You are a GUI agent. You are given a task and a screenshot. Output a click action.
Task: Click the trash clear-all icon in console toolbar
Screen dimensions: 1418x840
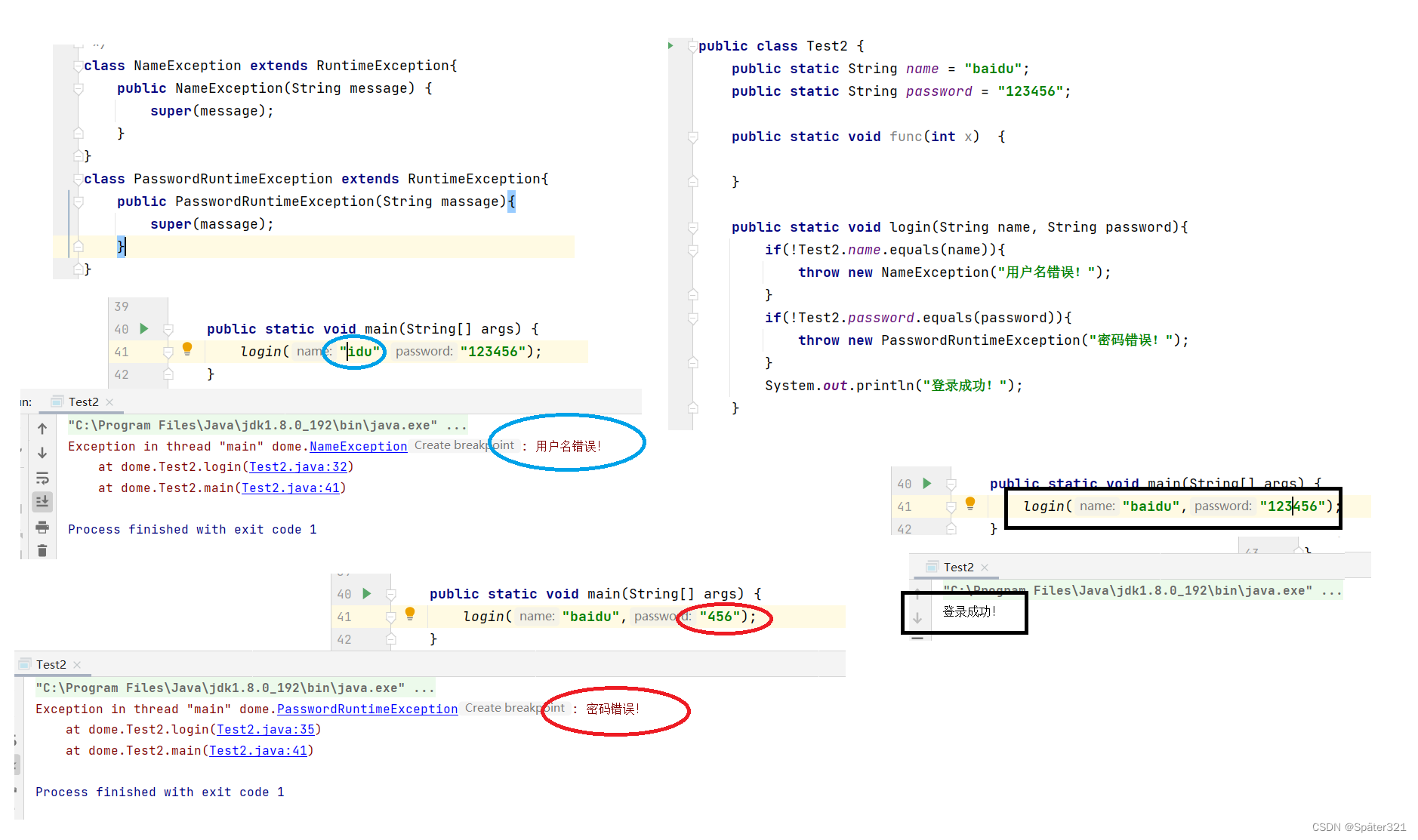42,551
